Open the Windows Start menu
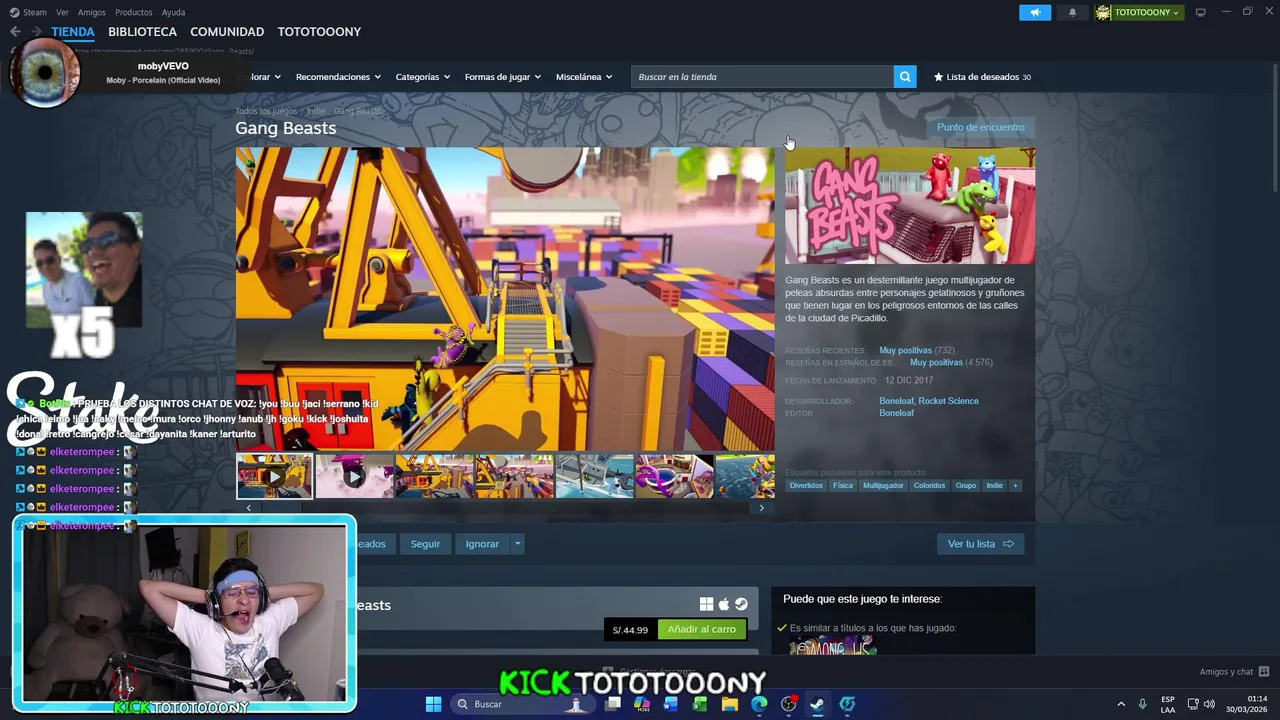 click(x=433, y=704)
